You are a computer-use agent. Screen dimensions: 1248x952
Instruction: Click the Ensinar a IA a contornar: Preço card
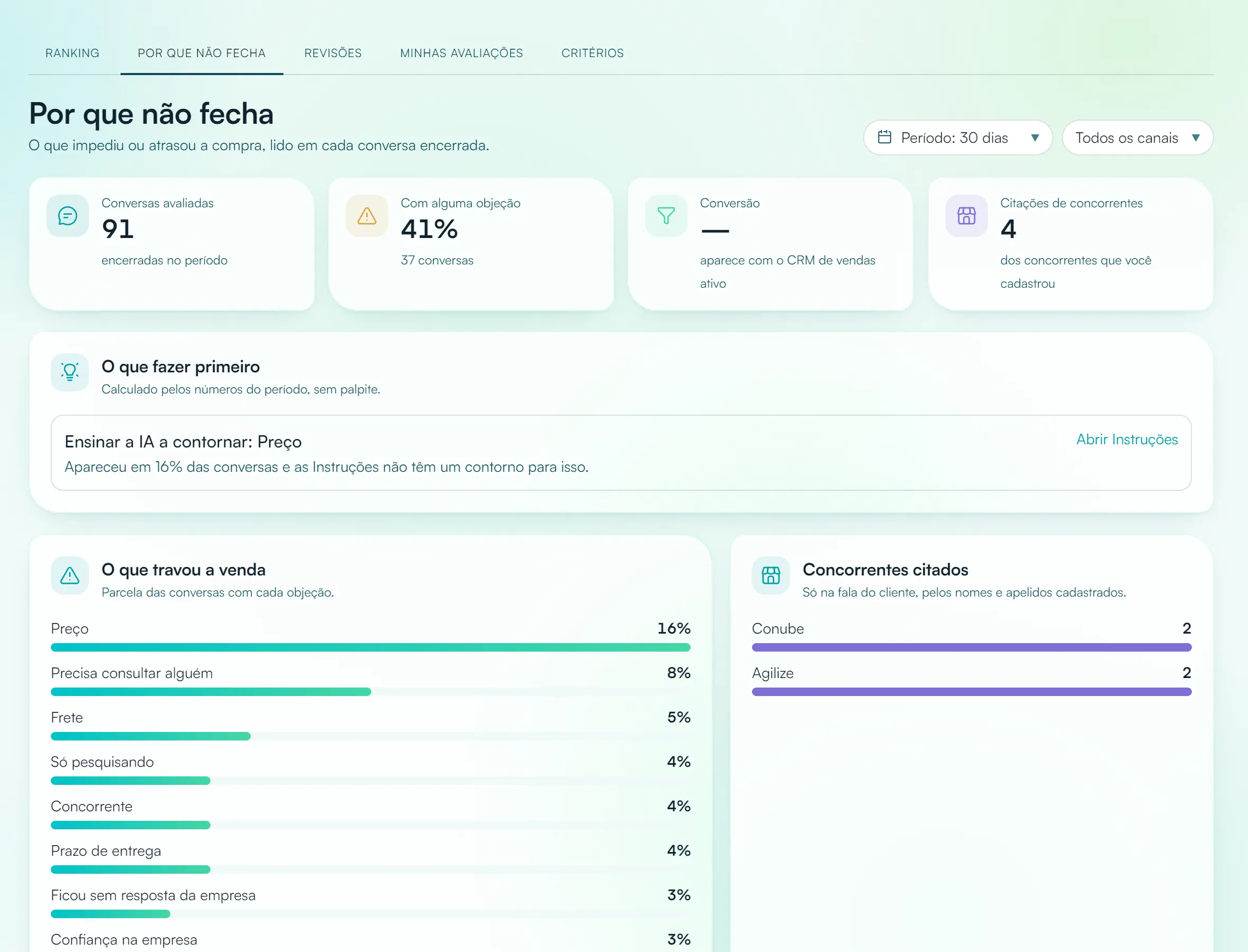tap(621, 453)
